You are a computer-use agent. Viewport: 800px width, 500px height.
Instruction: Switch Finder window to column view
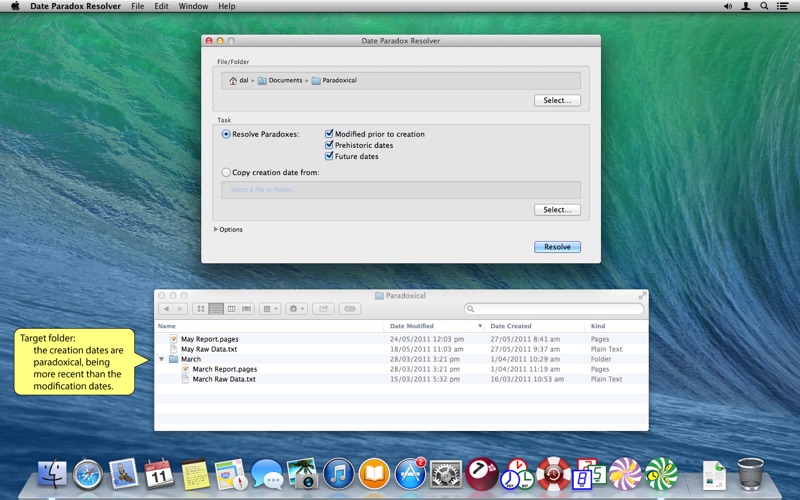click(231, 309)
